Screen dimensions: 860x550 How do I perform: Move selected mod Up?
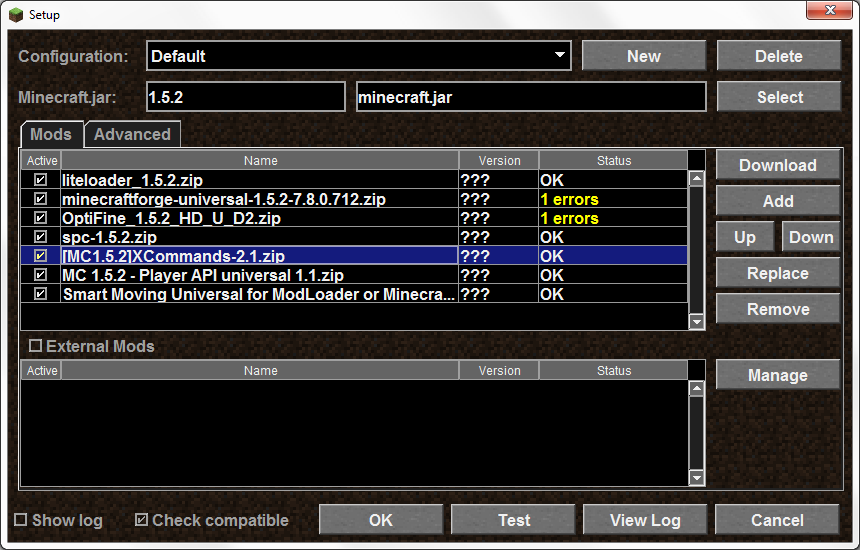tap(745, 237)
